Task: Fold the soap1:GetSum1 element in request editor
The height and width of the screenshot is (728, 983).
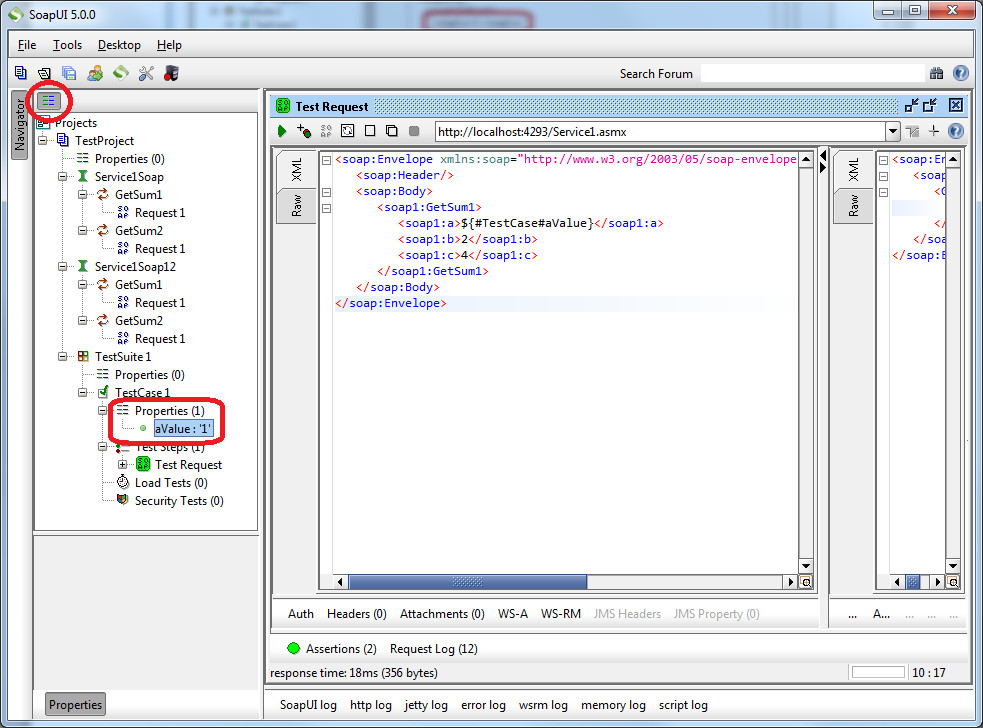Action: coord(327,208)
